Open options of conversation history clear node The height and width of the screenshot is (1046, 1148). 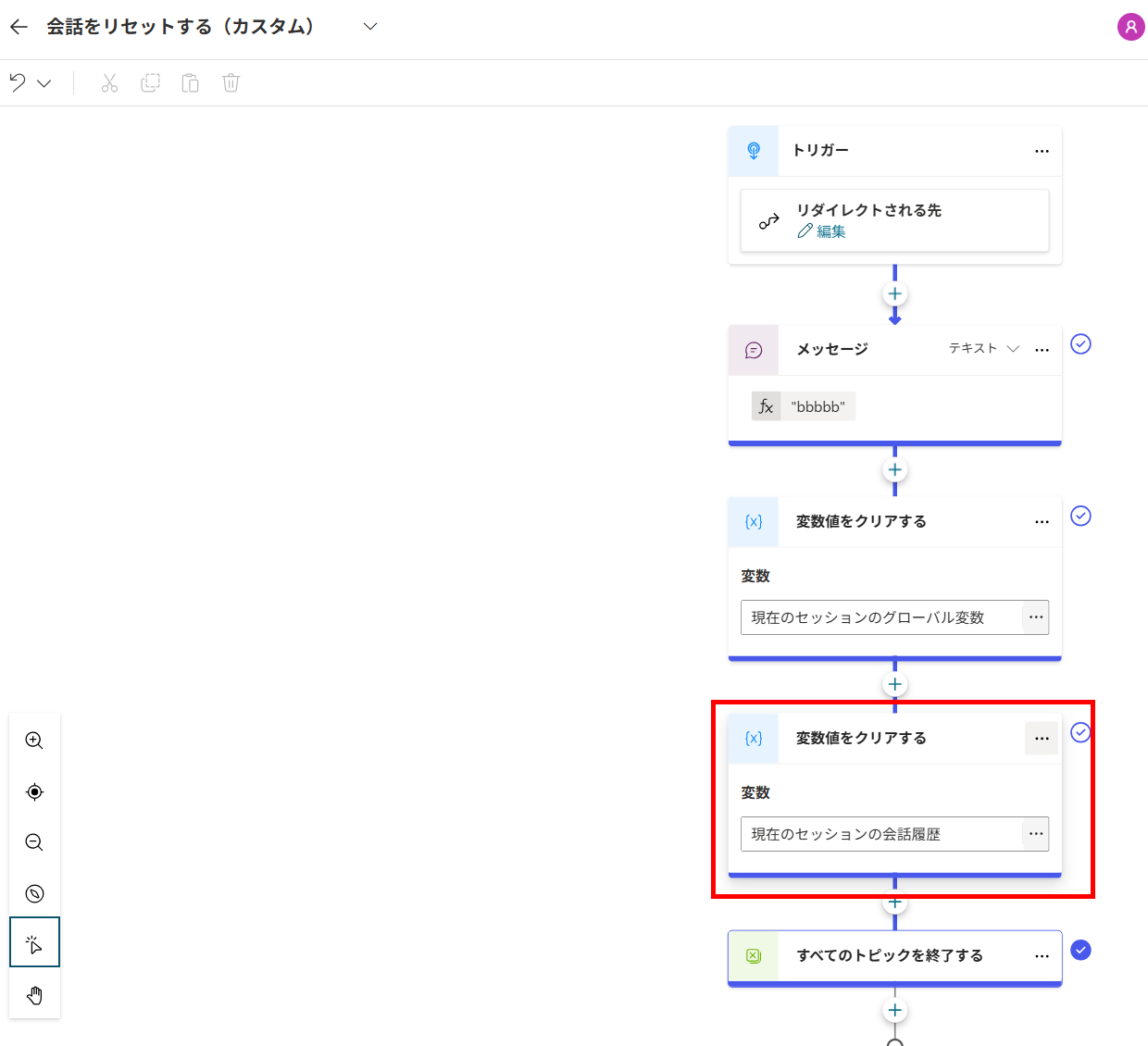point(1042,739)
